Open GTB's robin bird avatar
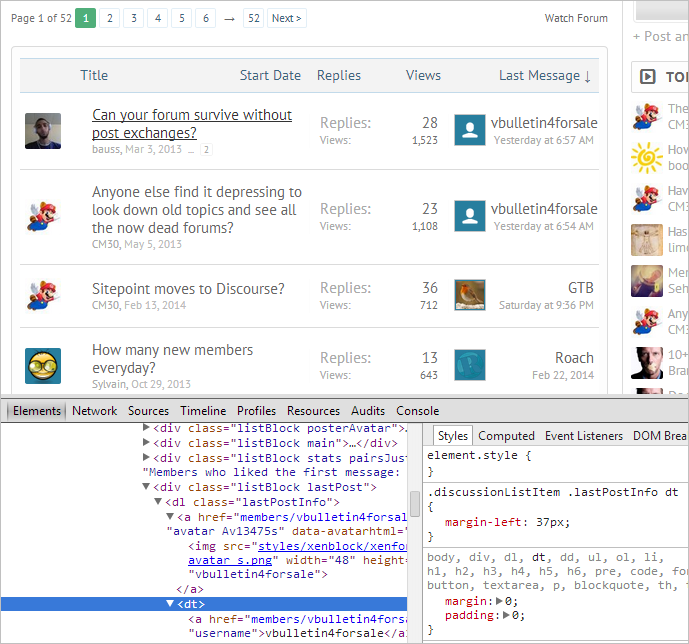The image size is (689, 644). pos(470,295)
